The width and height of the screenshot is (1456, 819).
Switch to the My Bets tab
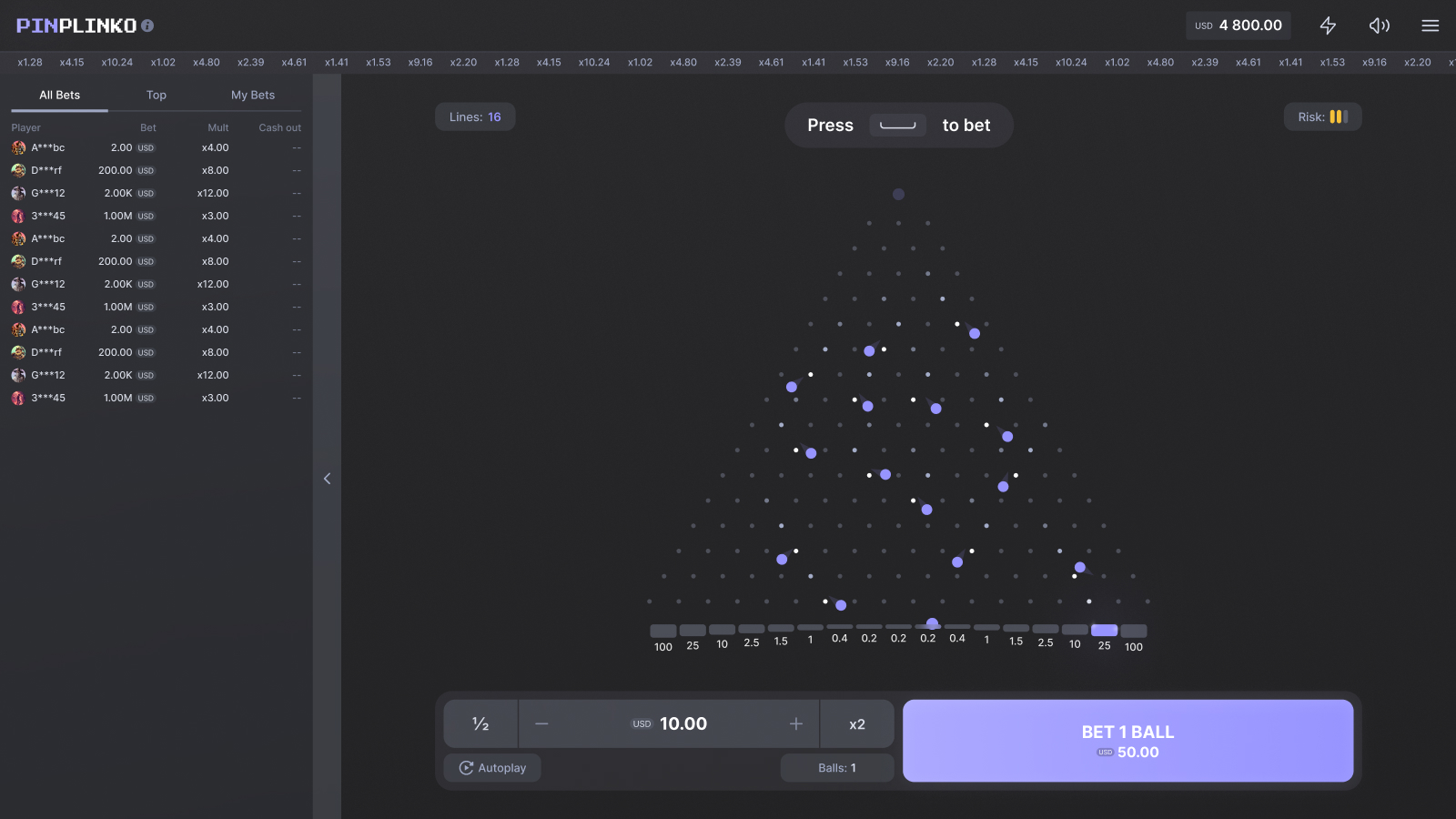coord(252,95)
